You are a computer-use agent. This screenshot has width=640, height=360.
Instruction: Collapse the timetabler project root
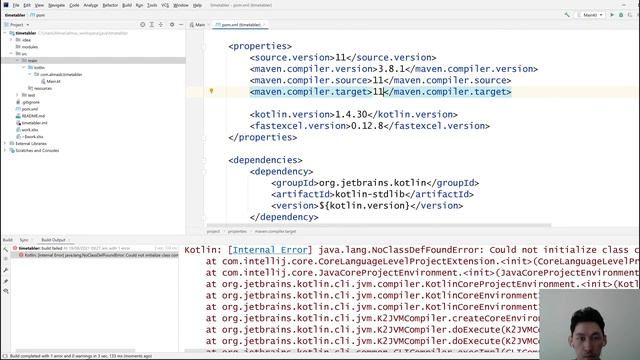[x=5, y=33]
